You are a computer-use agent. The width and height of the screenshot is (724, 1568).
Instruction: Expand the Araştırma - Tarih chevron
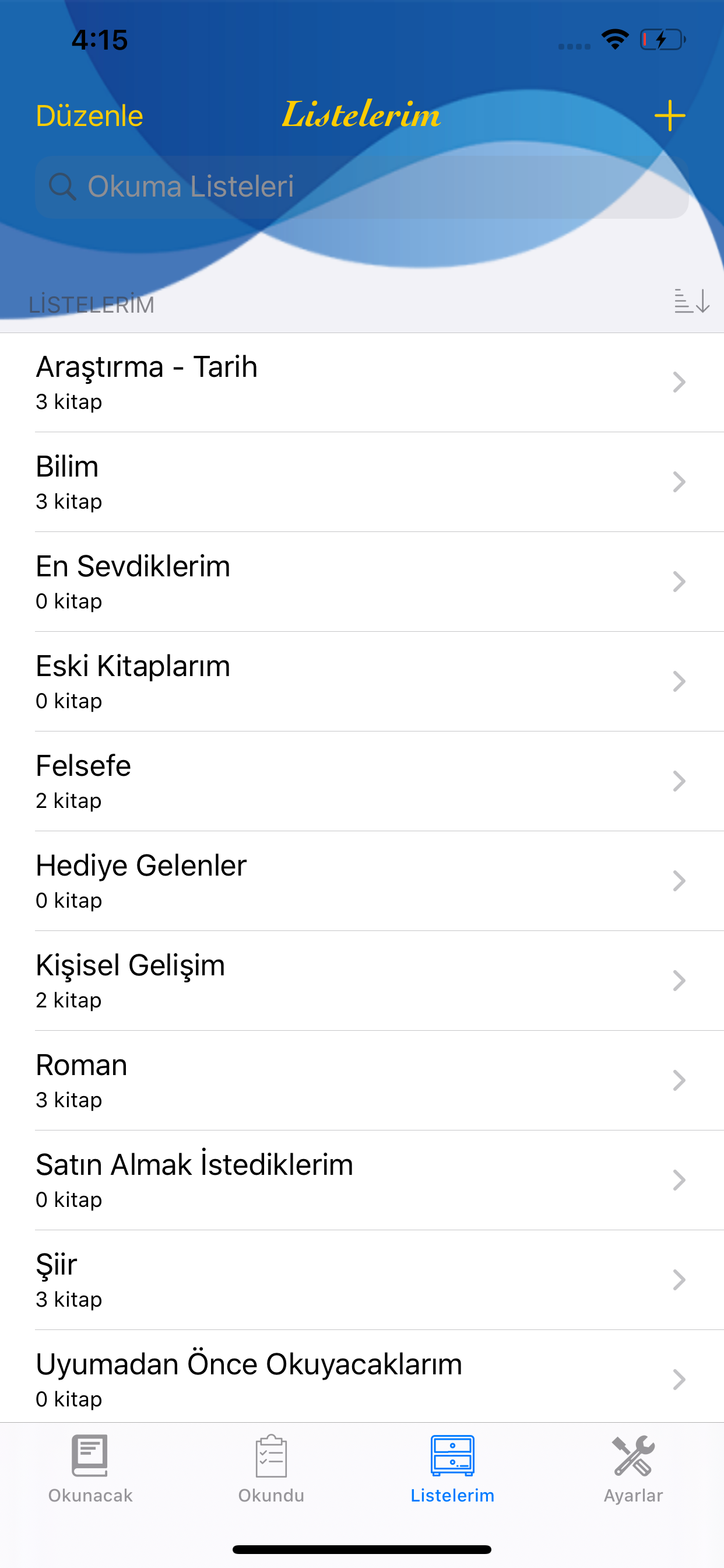tap(679, 382)
